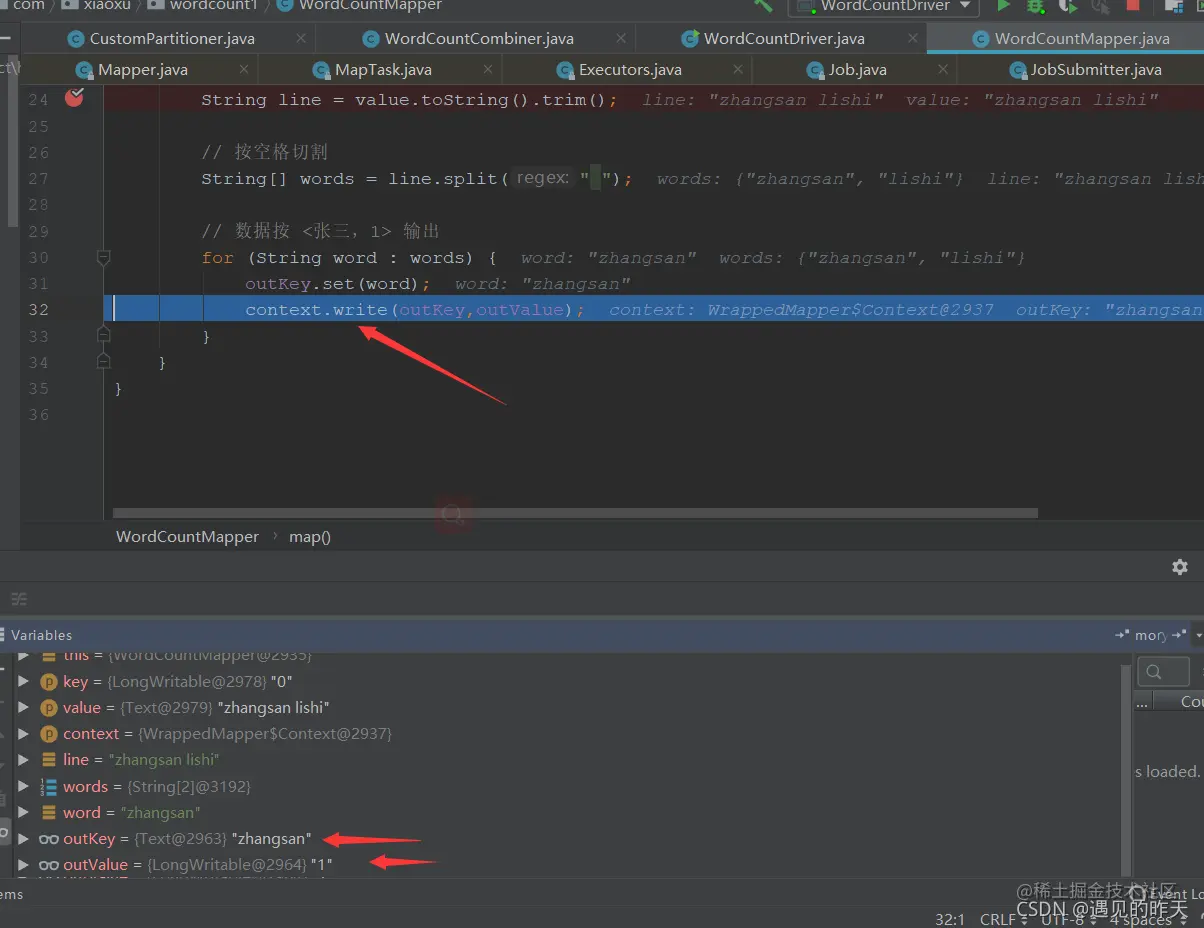
Task: Click the glasses watch icon beside outValue
Action: [x=49, y=864]
